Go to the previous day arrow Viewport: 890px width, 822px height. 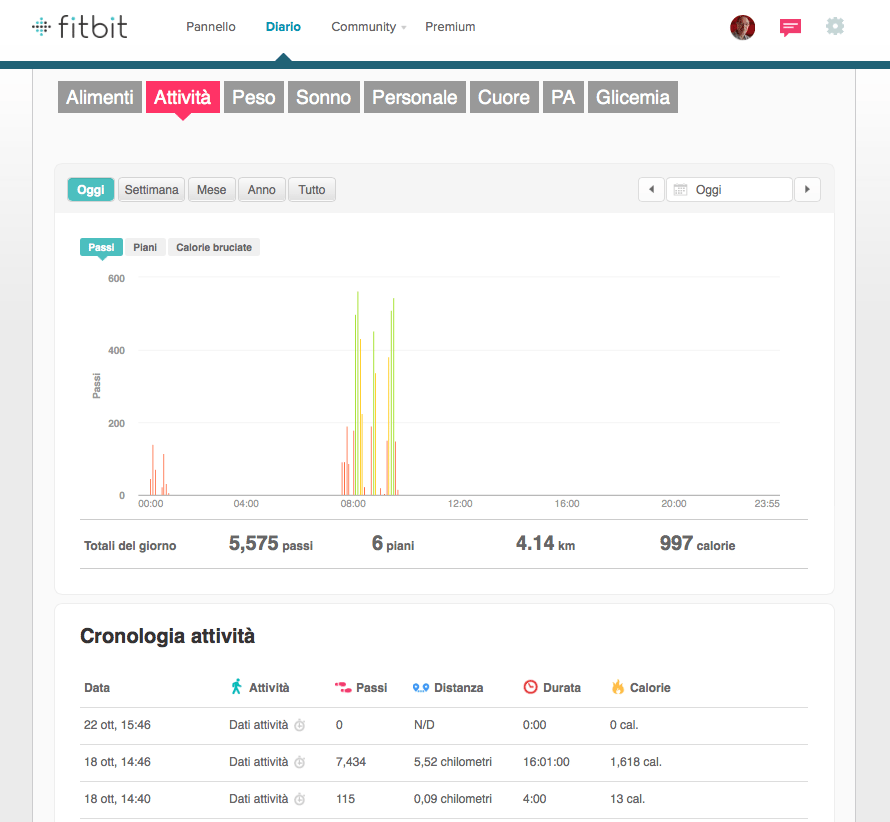coord(651,190)
